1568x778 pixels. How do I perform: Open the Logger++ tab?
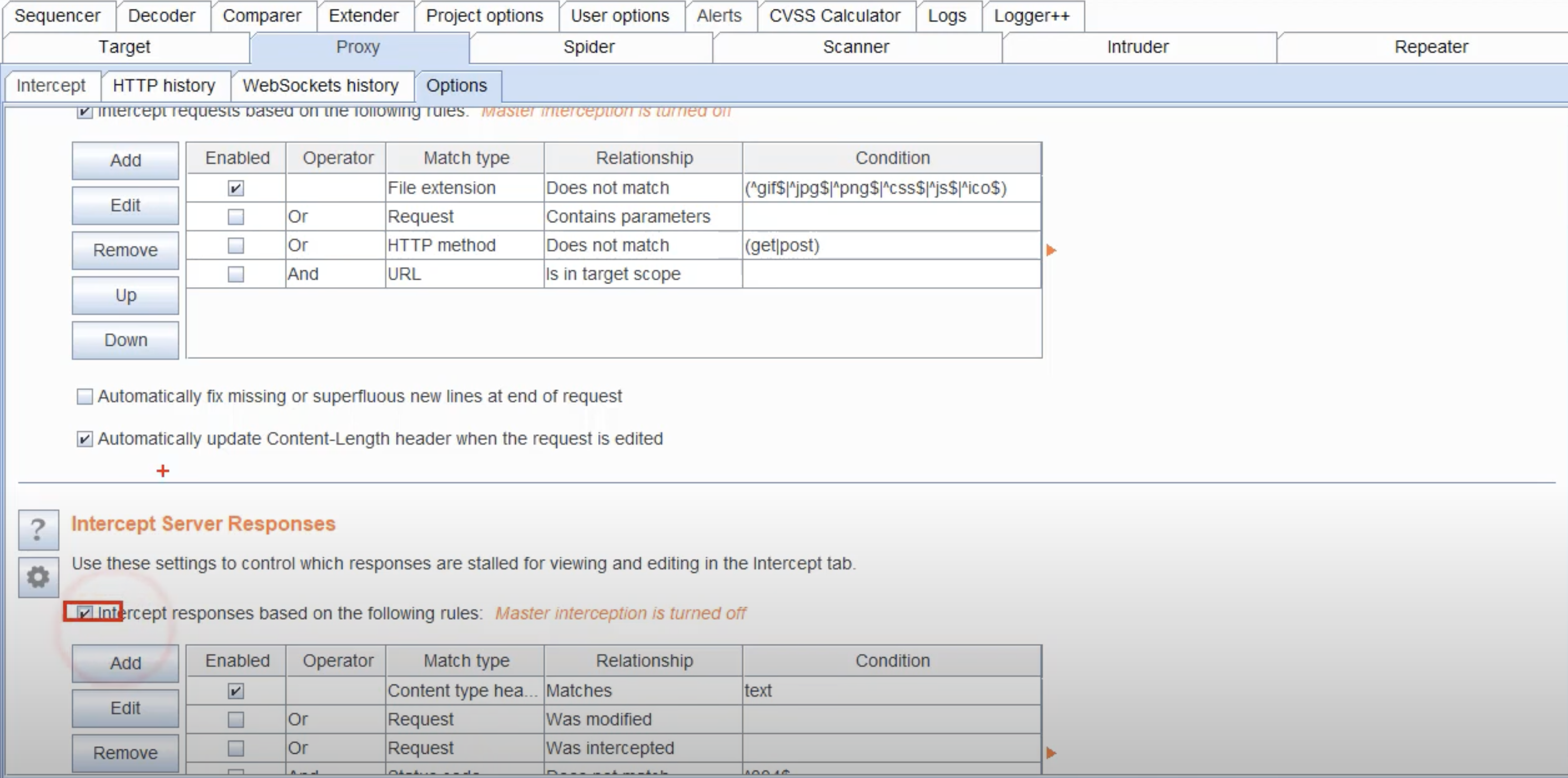(x=1031, y=15)
